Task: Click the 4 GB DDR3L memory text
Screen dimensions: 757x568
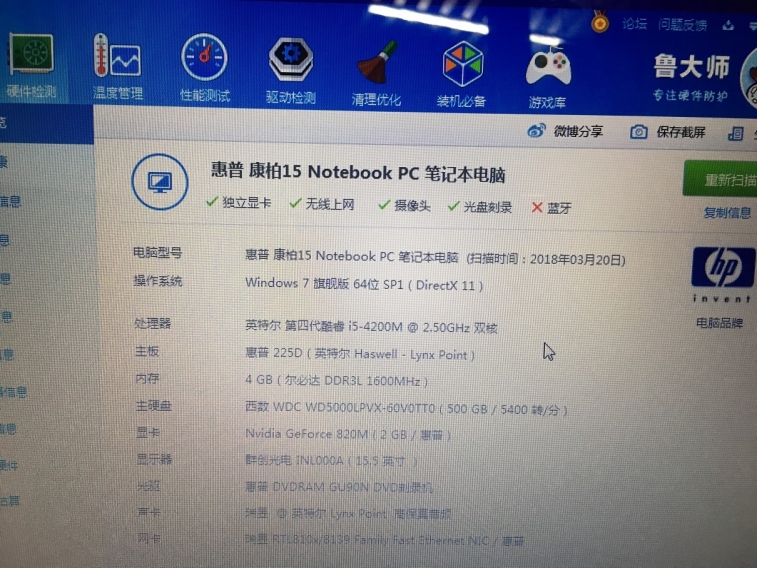Action: pos(336,381)
